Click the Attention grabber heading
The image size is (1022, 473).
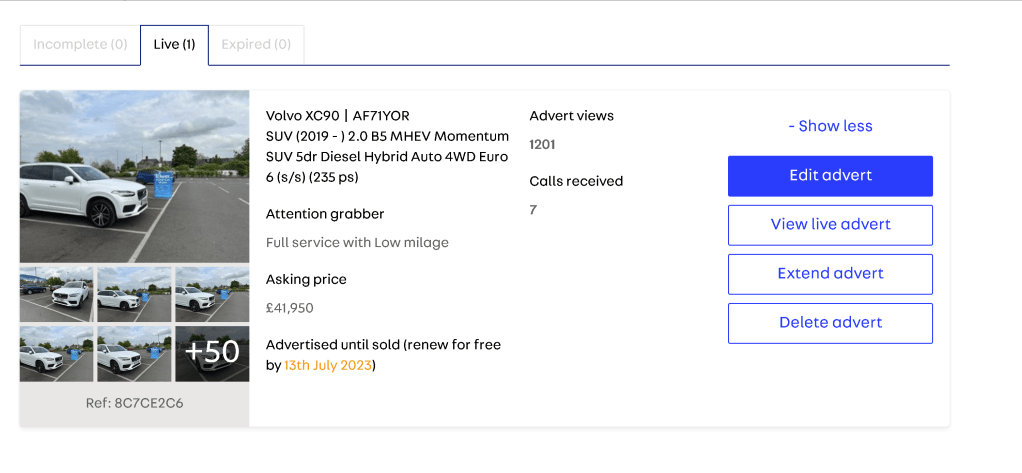325,214
